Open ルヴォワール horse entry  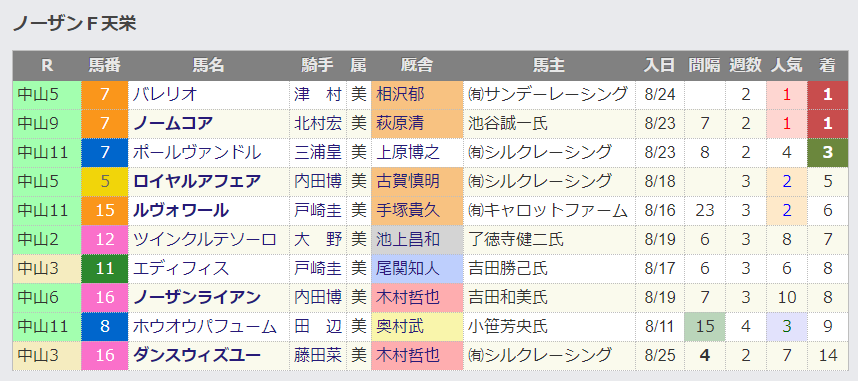click(x=181, y=210)
